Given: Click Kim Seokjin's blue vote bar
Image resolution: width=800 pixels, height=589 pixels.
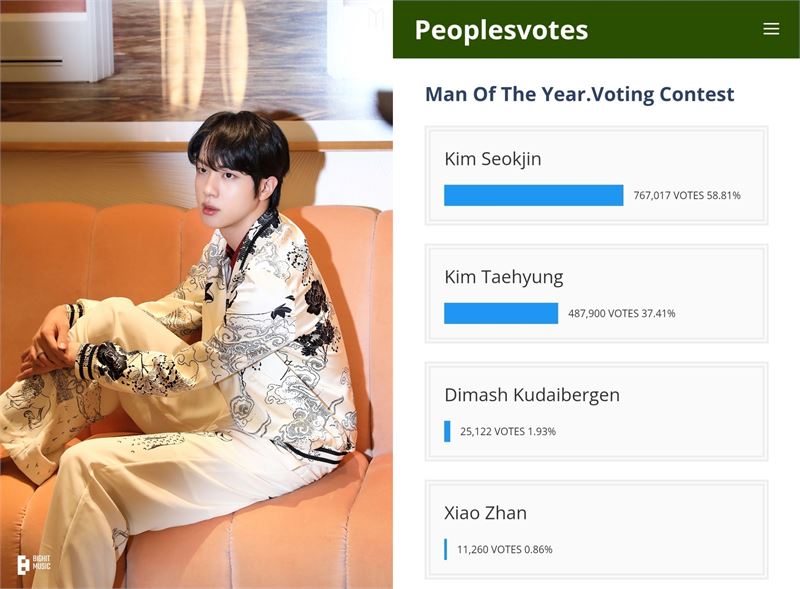Looking at the screenshot, I should (534, 195).
